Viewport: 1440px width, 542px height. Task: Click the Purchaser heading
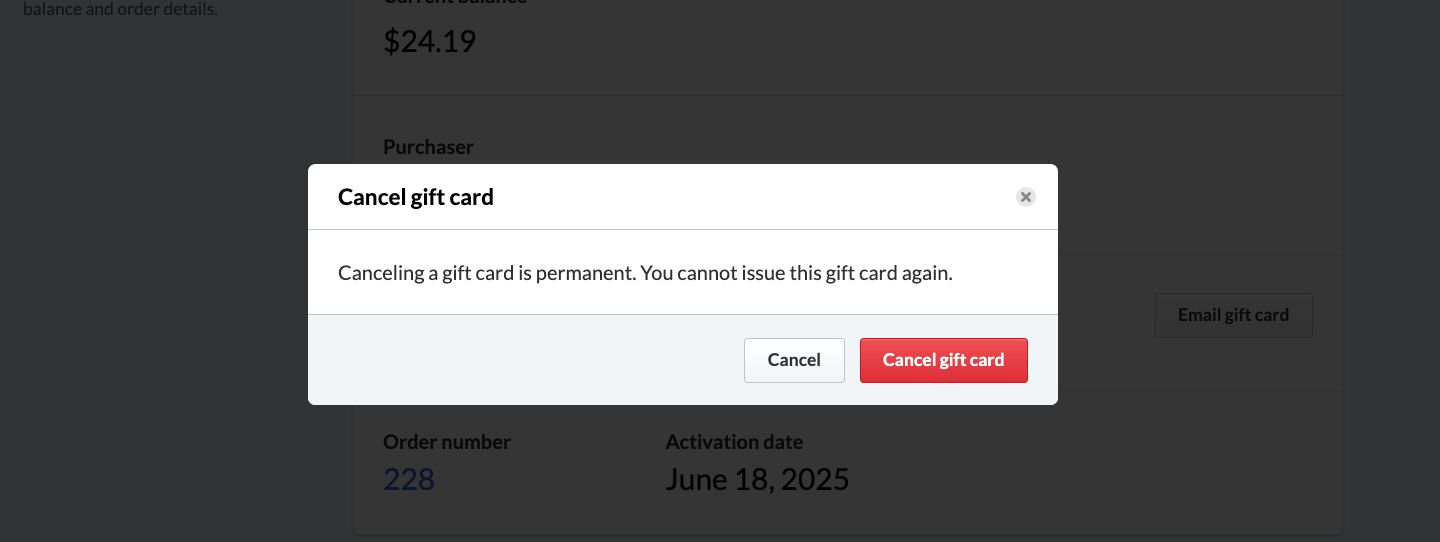pyautogui.click(x=428, y=147)
